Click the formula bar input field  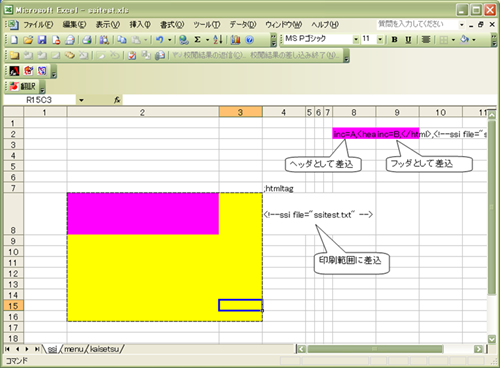coord(309,100)
